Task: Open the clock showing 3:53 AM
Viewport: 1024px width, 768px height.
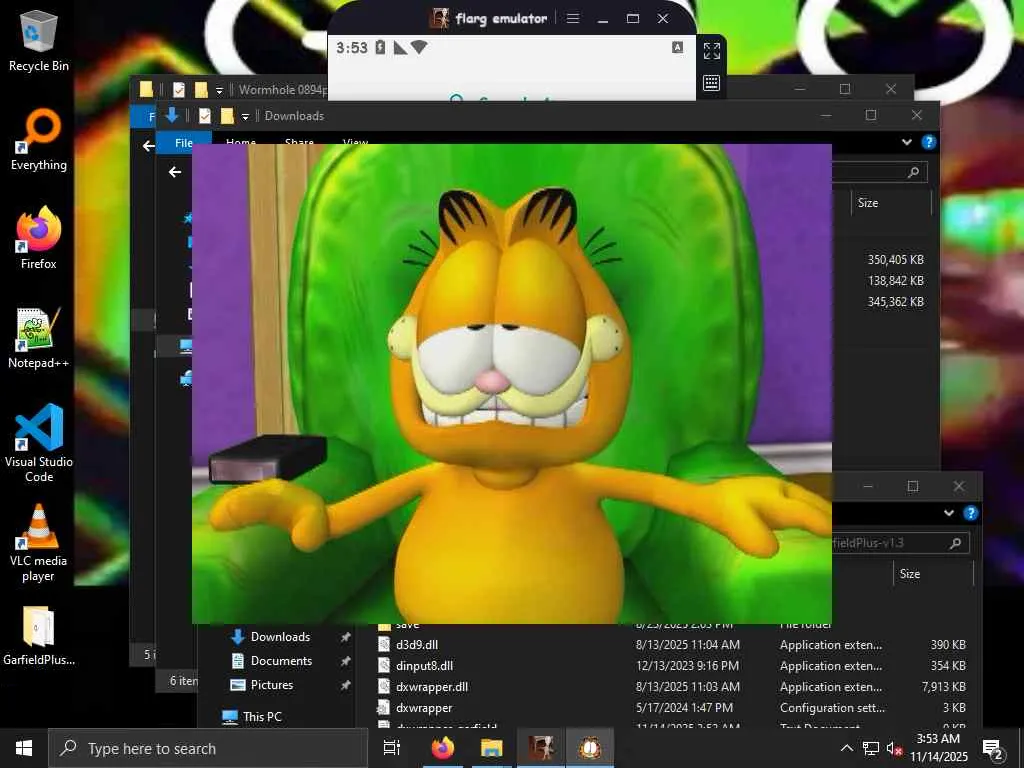Action: [x=938, y=748]
